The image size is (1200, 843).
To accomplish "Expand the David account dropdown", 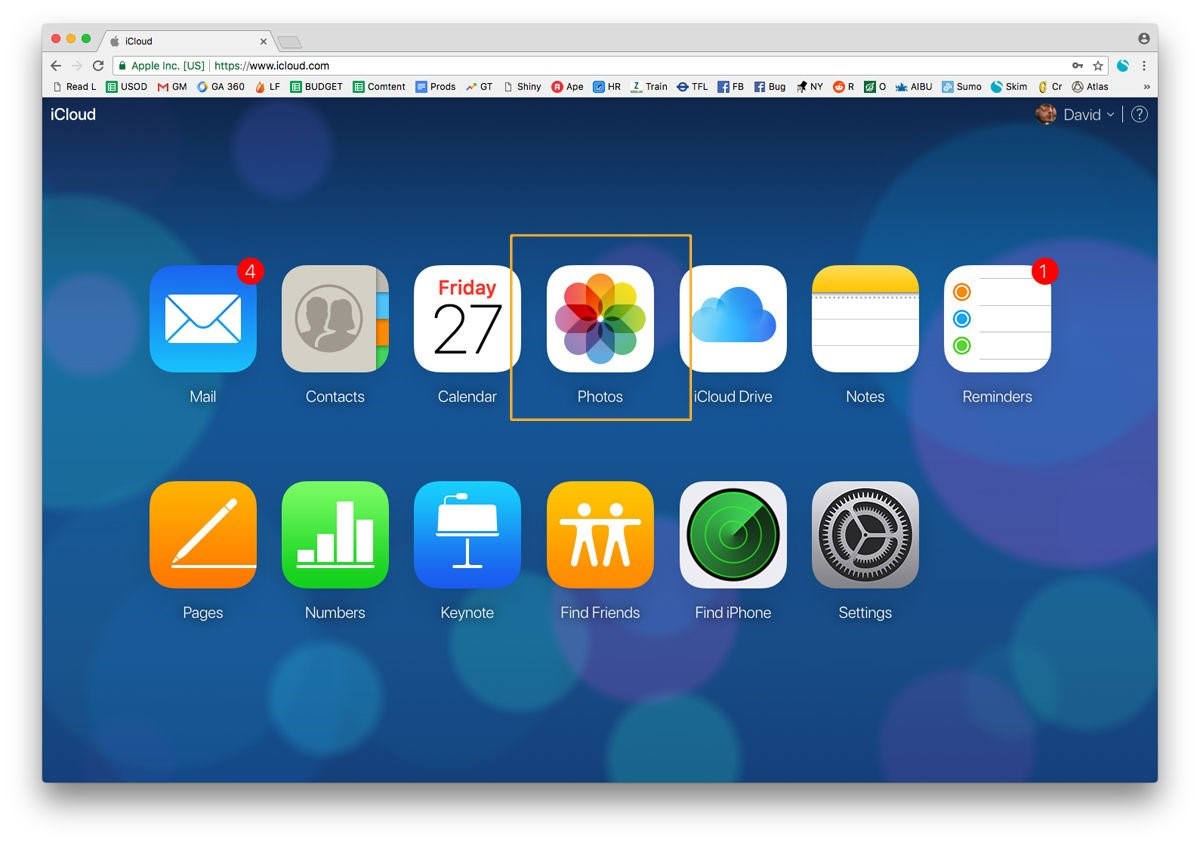I will 1086,114.
